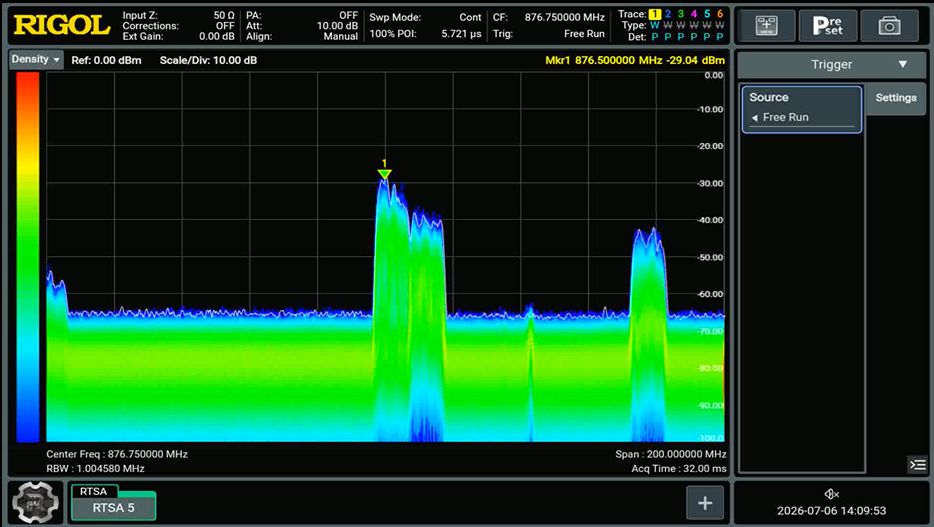Select trace 3 in the Trace panel
Image resolution: width=934 pixels, height=527 pixels.
[681, 14]
